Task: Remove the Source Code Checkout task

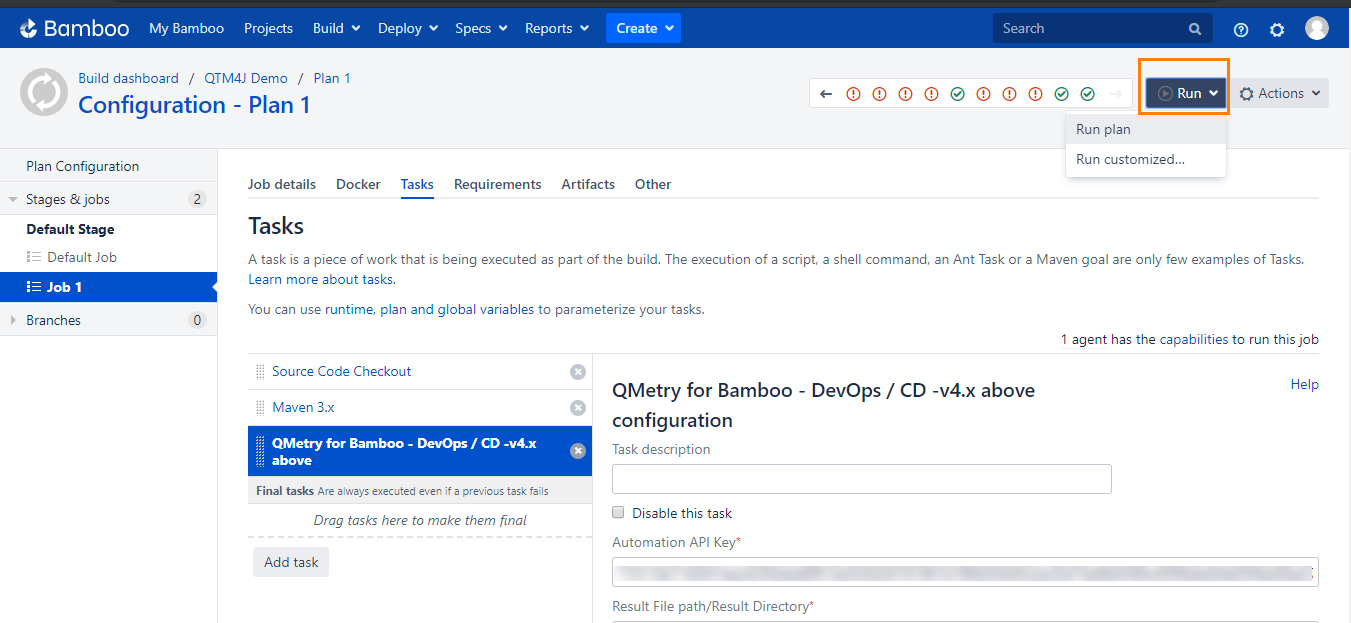Action: (x=577, y=372)
